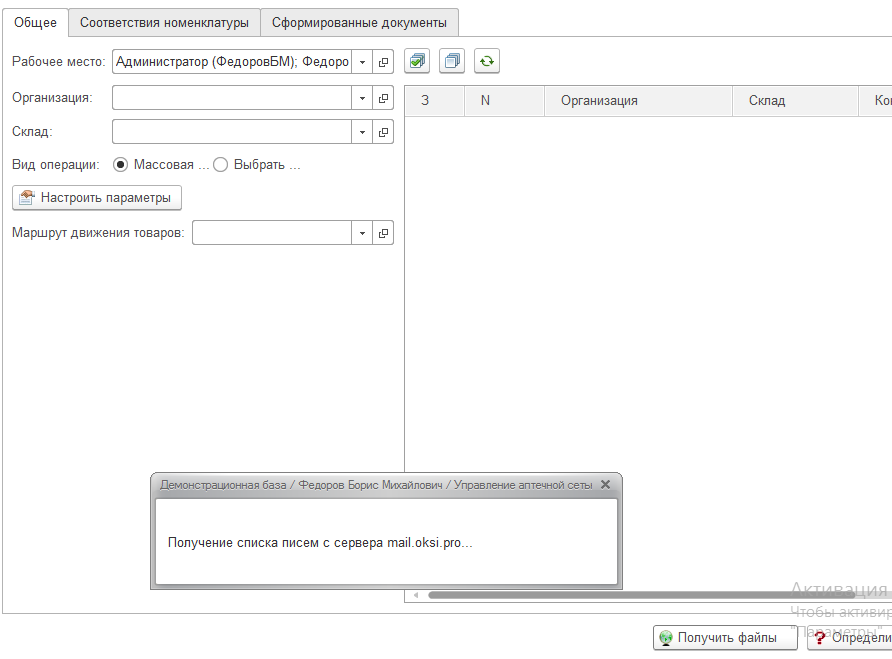This screenshot has height=659, width=892.
Task: Open the Организация item via its open icon
Action: pyautogui.click(x=383, y=98)
